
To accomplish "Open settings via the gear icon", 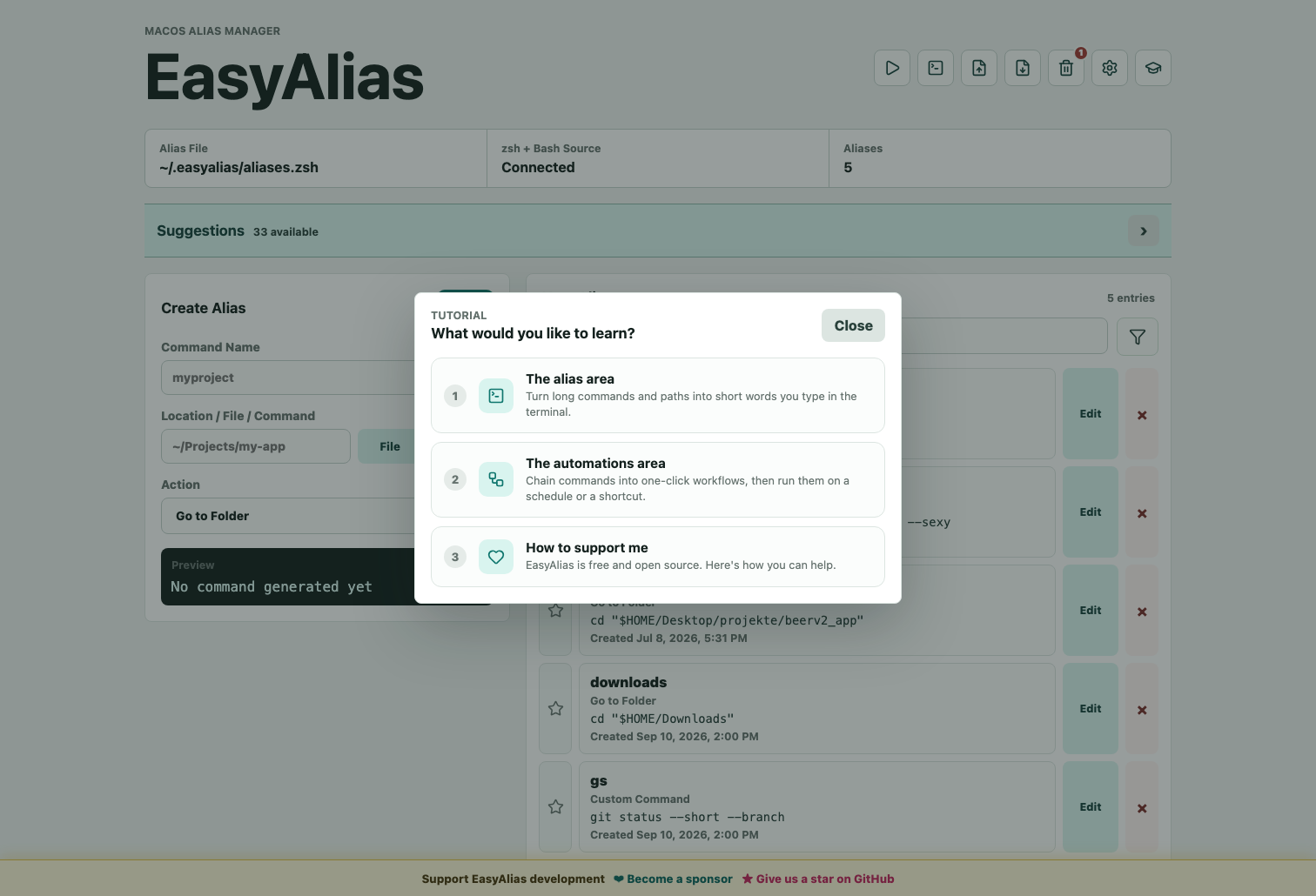I will (1110, 68).
